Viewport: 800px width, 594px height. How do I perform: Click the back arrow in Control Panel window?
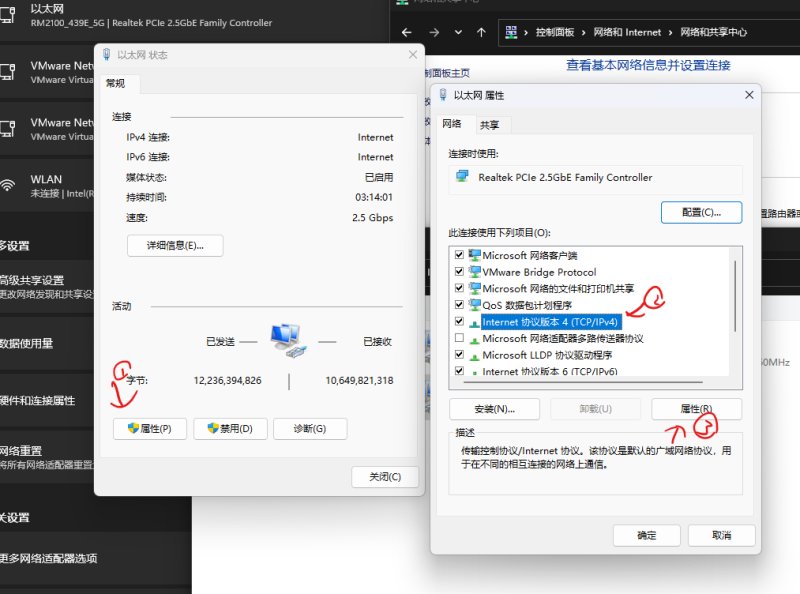[407, 32]
